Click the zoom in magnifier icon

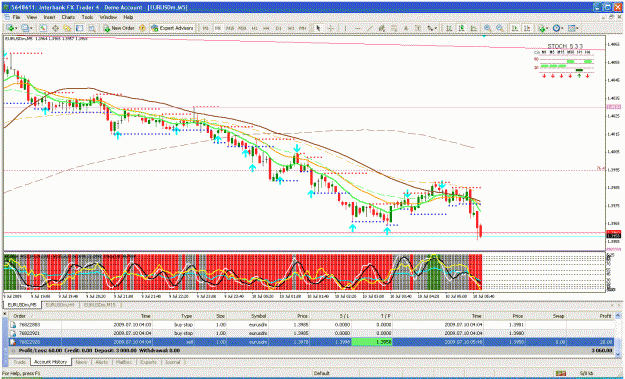[x=487, y=28]
